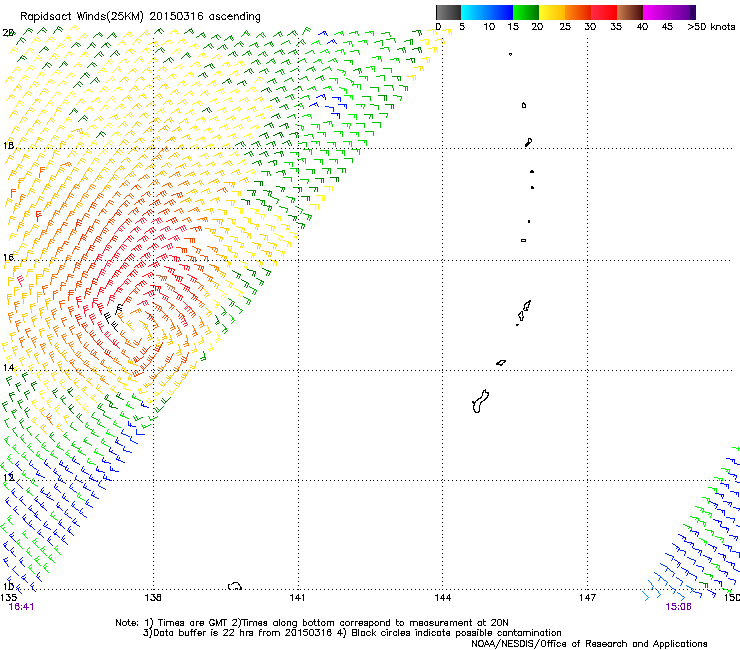Click the title 'Rapidsact Winds(25KM) 20150316 ascending'
The width and height of the screenshot is (740, 650).
[x=140, y=17]
